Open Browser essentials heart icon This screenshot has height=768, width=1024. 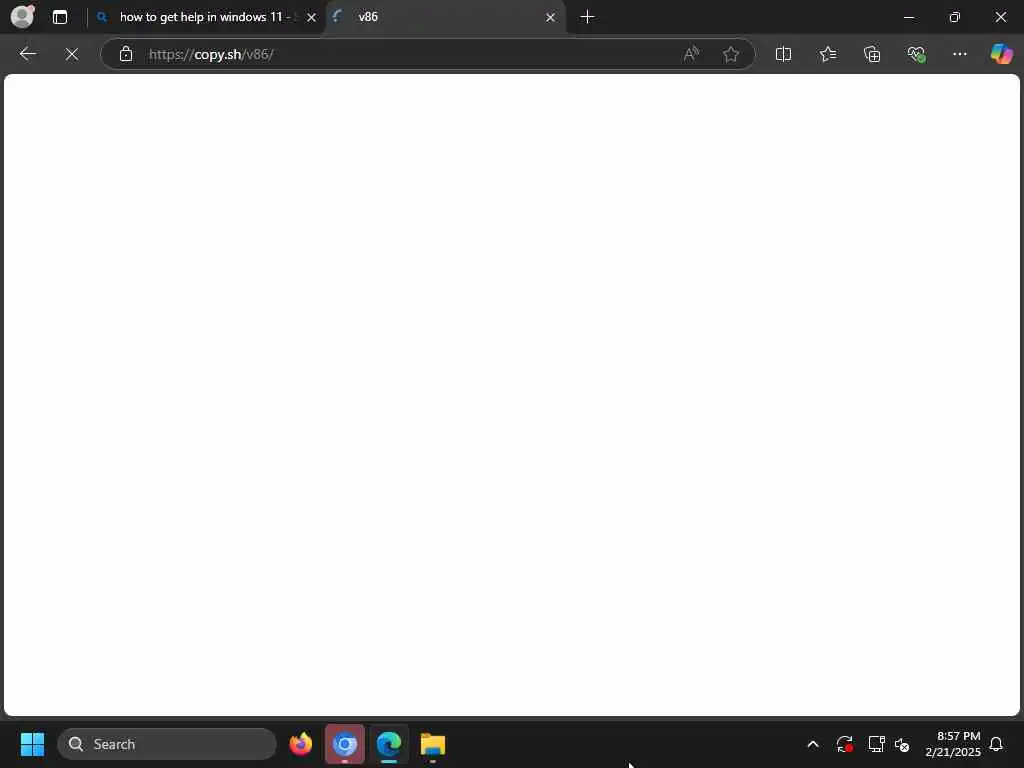click(916, 54)
